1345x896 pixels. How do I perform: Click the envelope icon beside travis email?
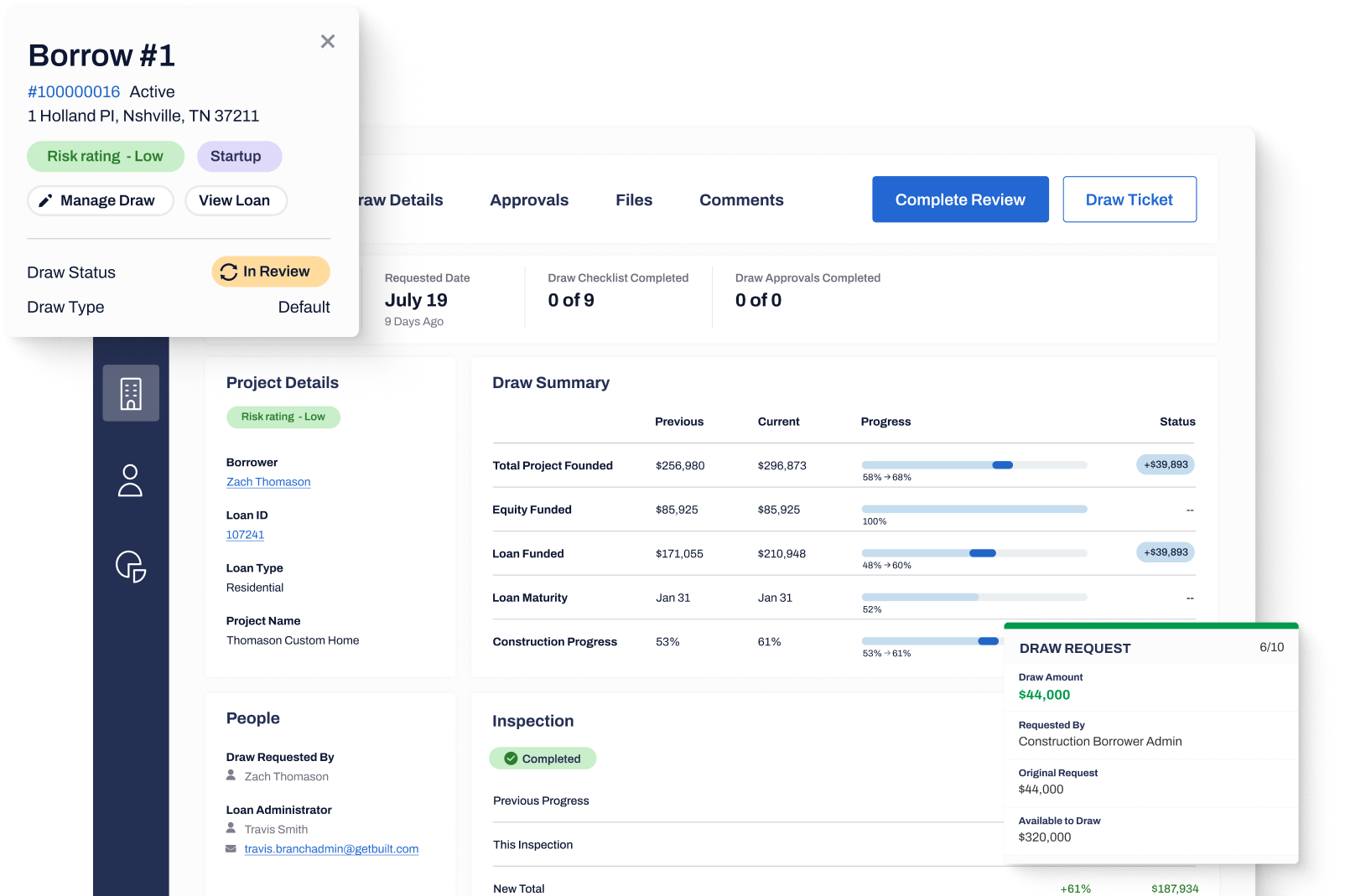pyautogui.click(x=231, y=849)
